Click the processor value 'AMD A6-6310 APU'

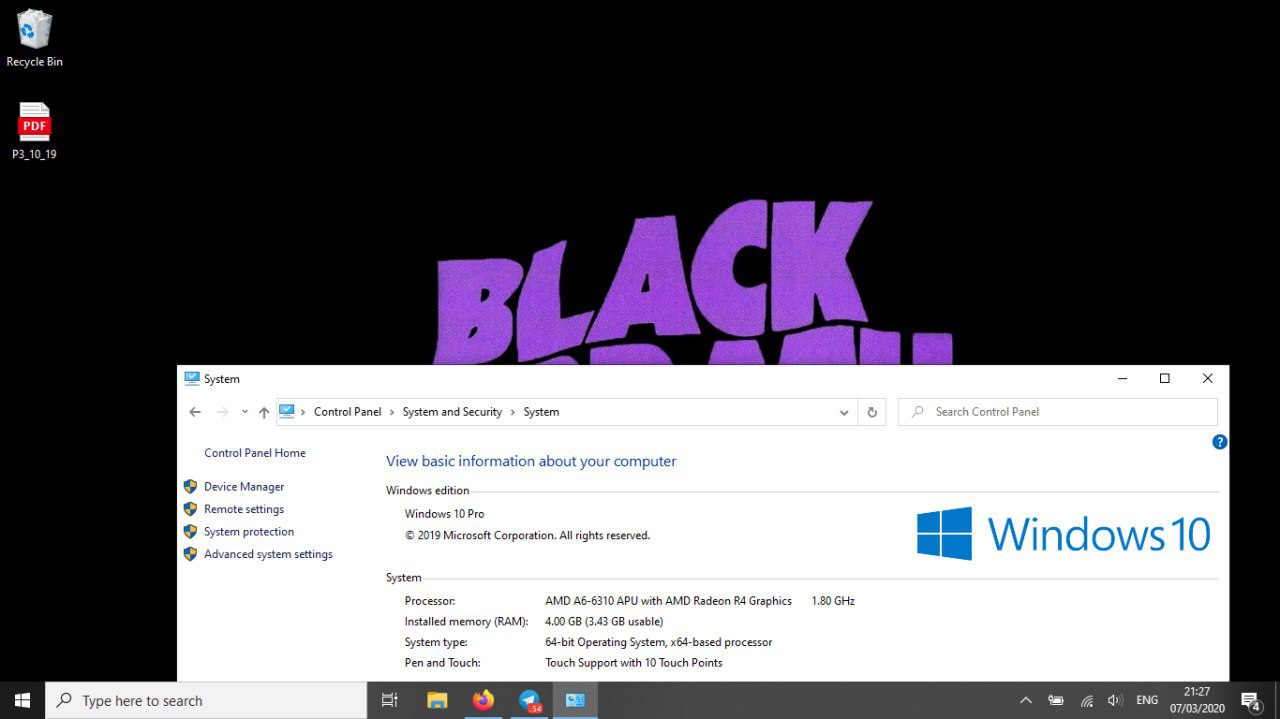[x=668, y=601]
